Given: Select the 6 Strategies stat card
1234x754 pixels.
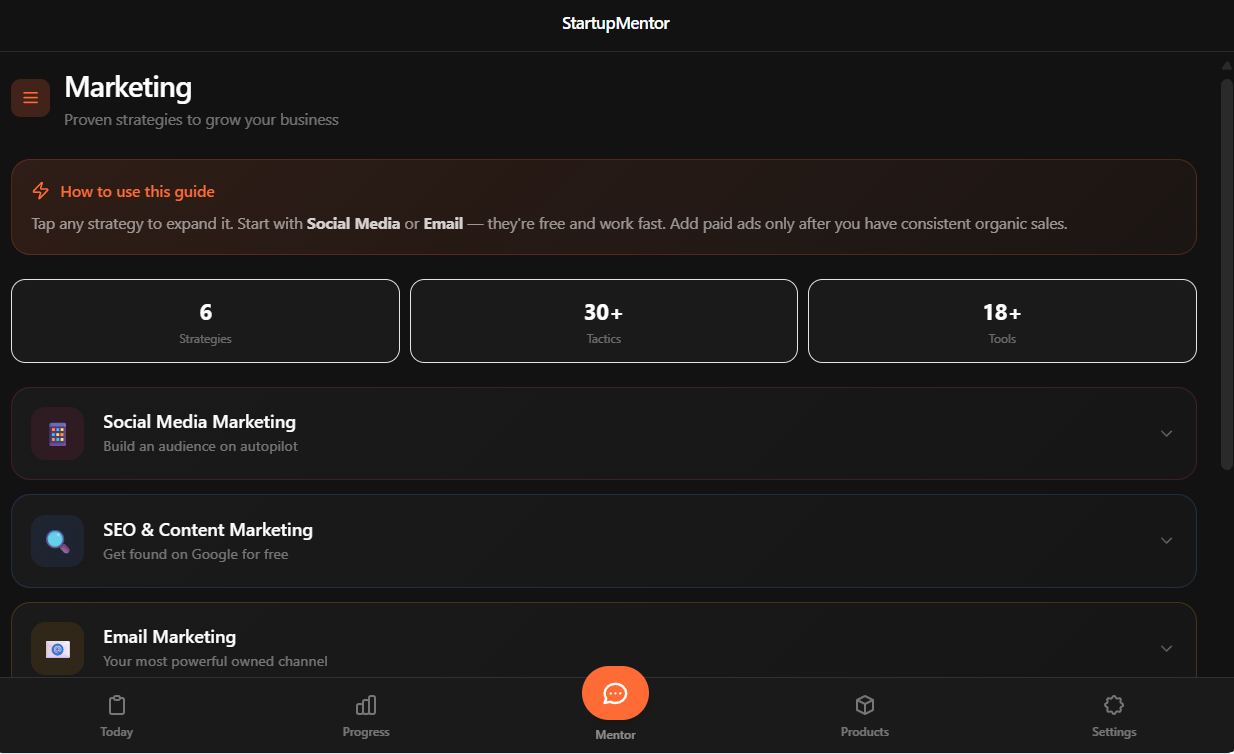Looking at the screenshot, I should click(205, 320).
